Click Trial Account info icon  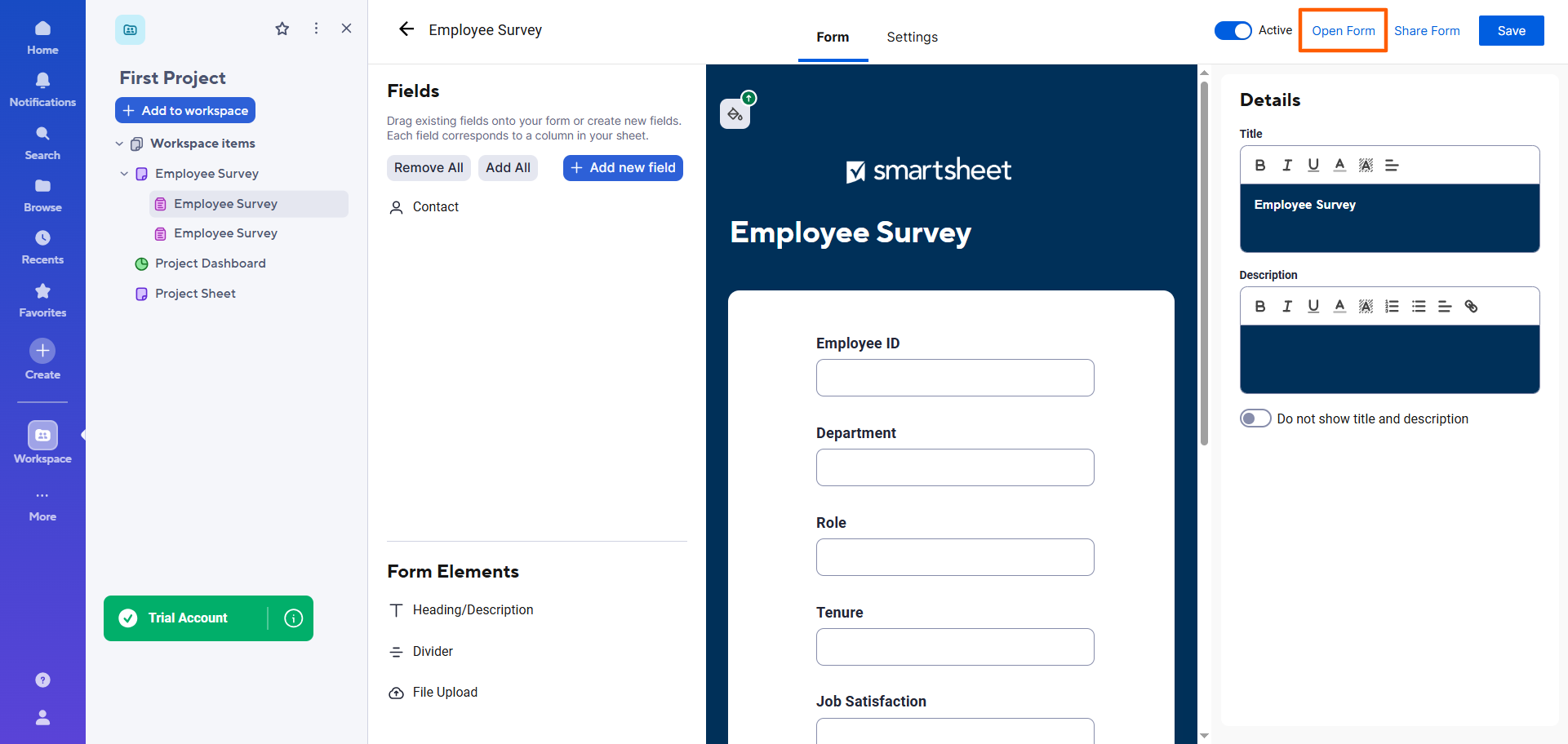point(293,618)
